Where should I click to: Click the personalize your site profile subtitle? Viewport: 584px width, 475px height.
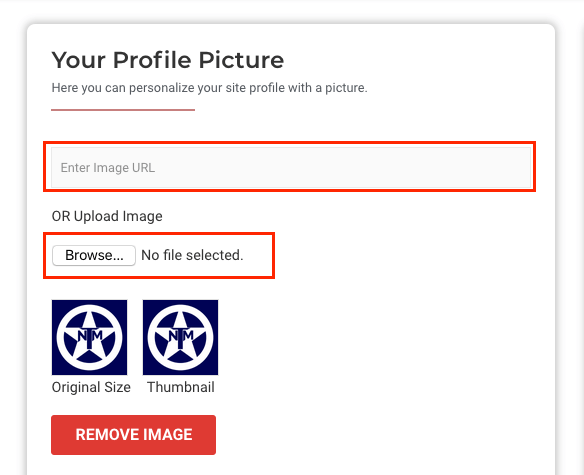[209, 88]
